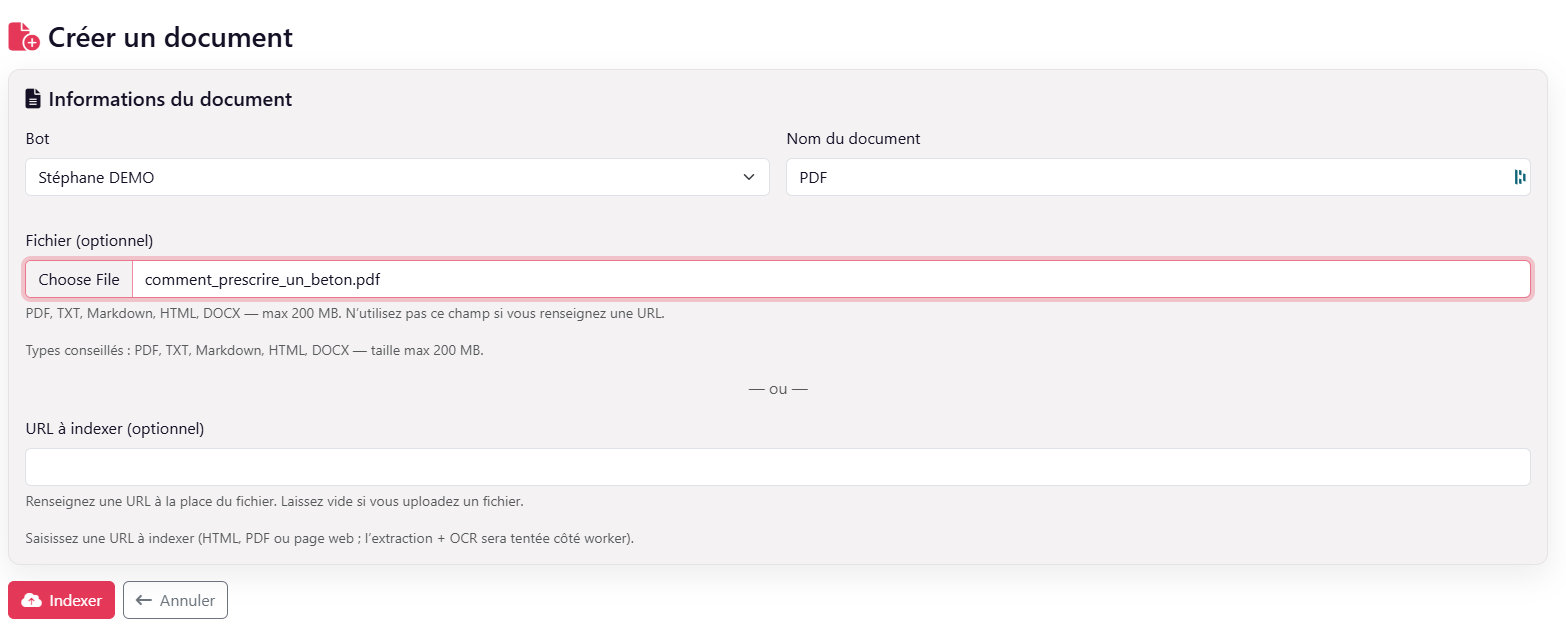
Task: Click the "URL à indexer (optionnel)" label
Action: pyautogui.click(x=115, y=428)
